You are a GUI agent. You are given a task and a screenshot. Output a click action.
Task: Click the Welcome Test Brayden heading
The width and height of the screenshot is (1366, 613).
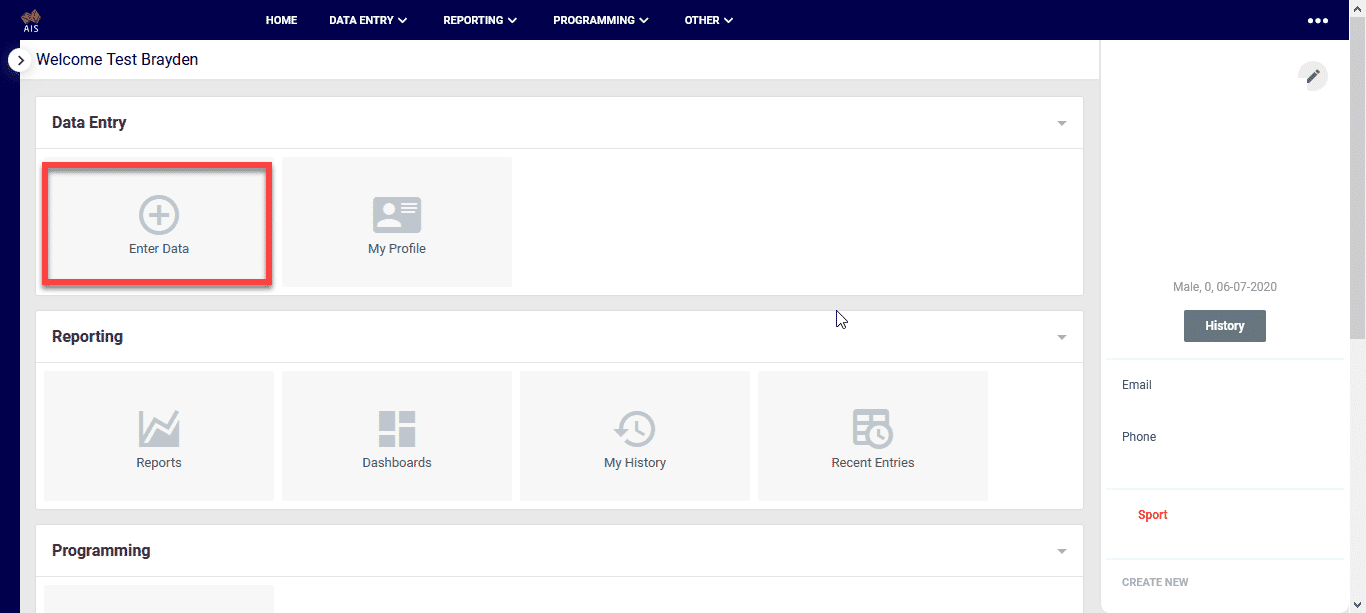point(117,60)
